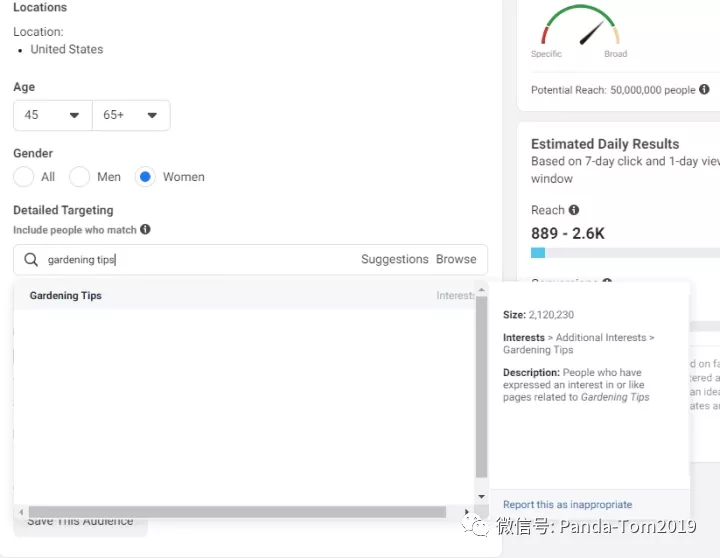Click the Broad label under the gauge

616,54
